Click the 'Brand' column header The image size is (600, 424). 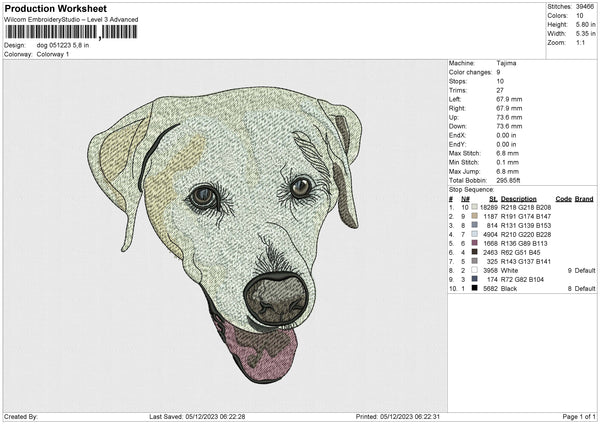pos(584,199)
